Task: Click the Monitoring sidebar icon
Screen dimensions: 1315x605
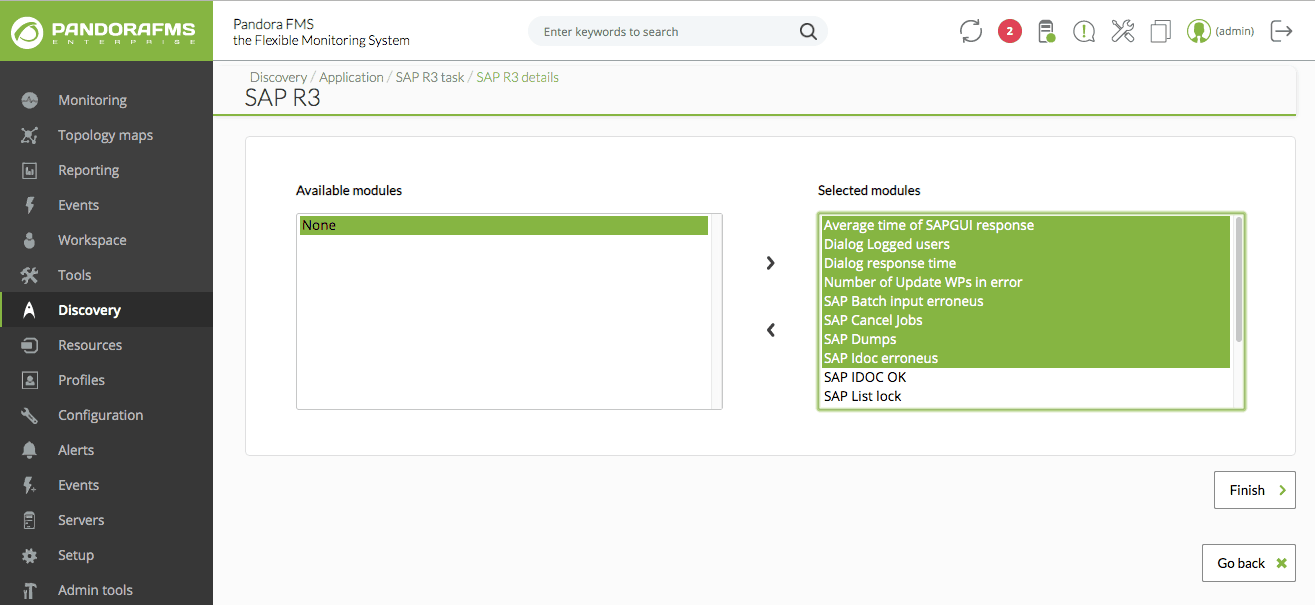Action: pyautogui.click(x=30, y=100)
